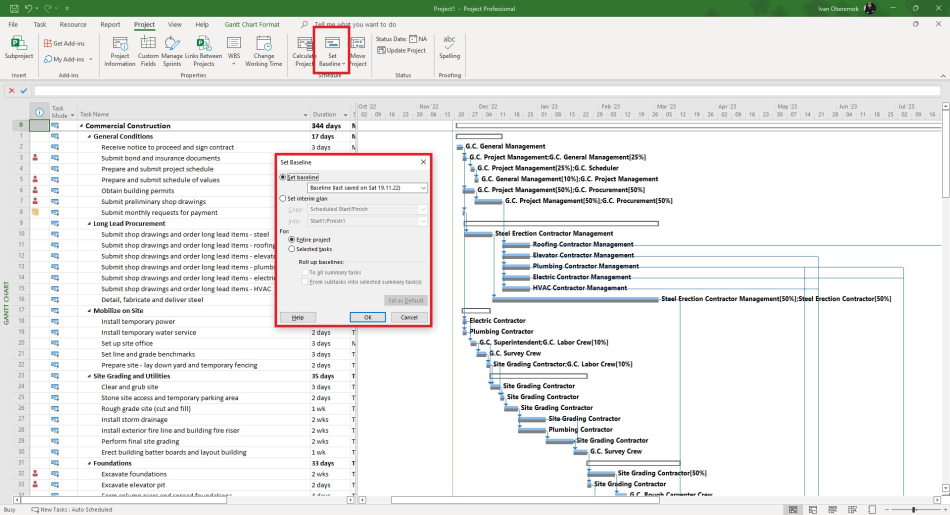Open Custom Fields
The width and height of the screenshot is (950, 515).
148,51
